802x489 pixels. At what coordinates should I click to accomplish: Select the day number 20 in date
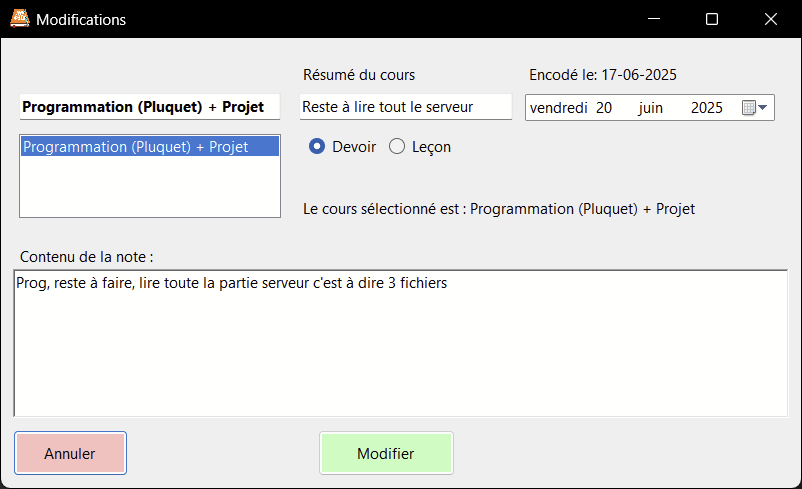pyautogui.click(x=604, y=108)
